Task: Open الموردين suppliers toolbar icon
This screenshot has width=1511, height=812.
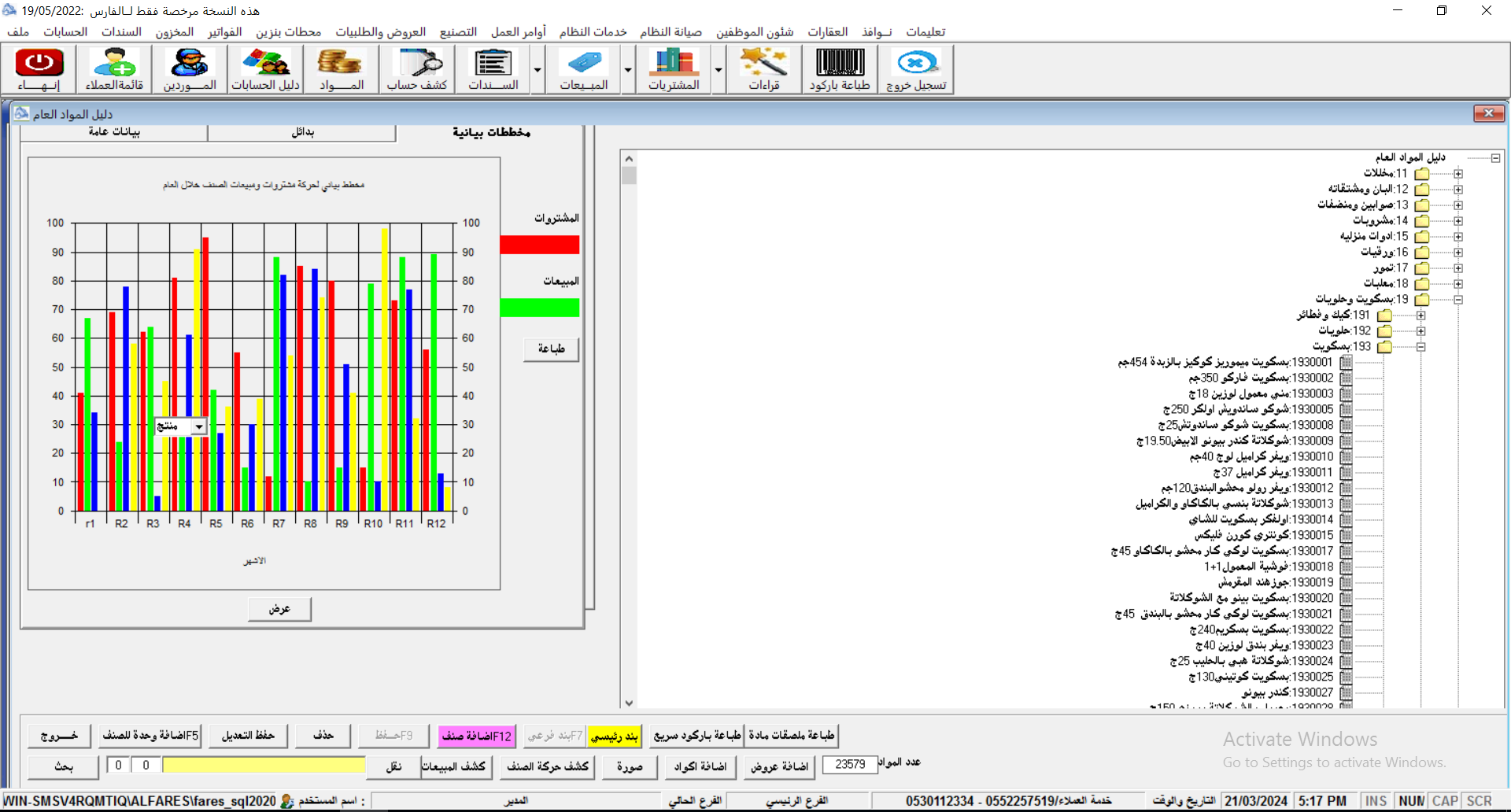Action: tap(190, 69)
